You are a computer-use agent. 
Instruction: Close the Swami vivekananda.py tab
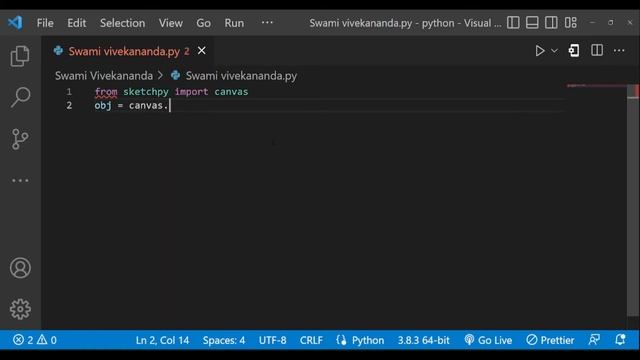[202, 51]
